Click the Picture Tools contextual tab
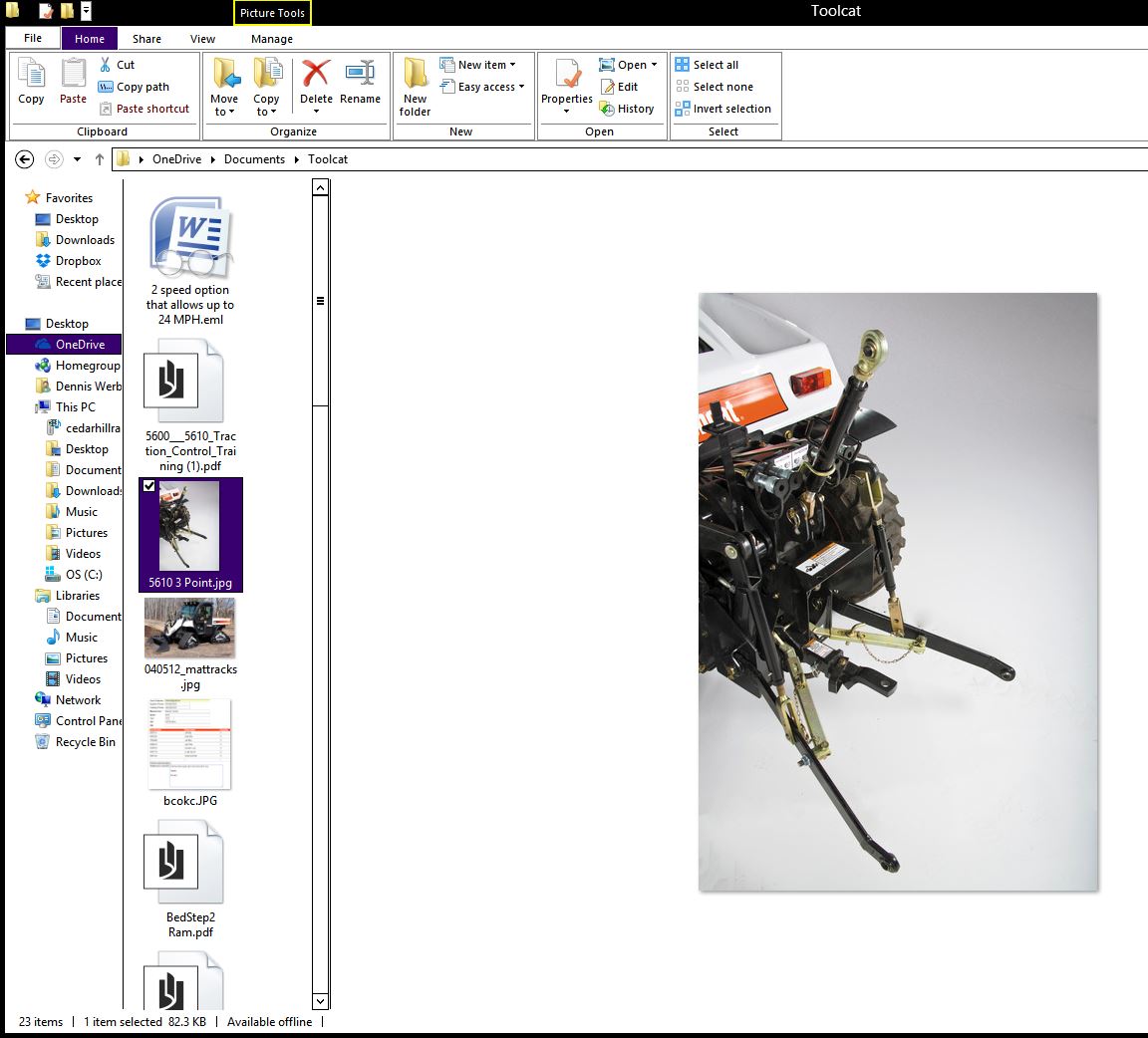 (272, 12)
